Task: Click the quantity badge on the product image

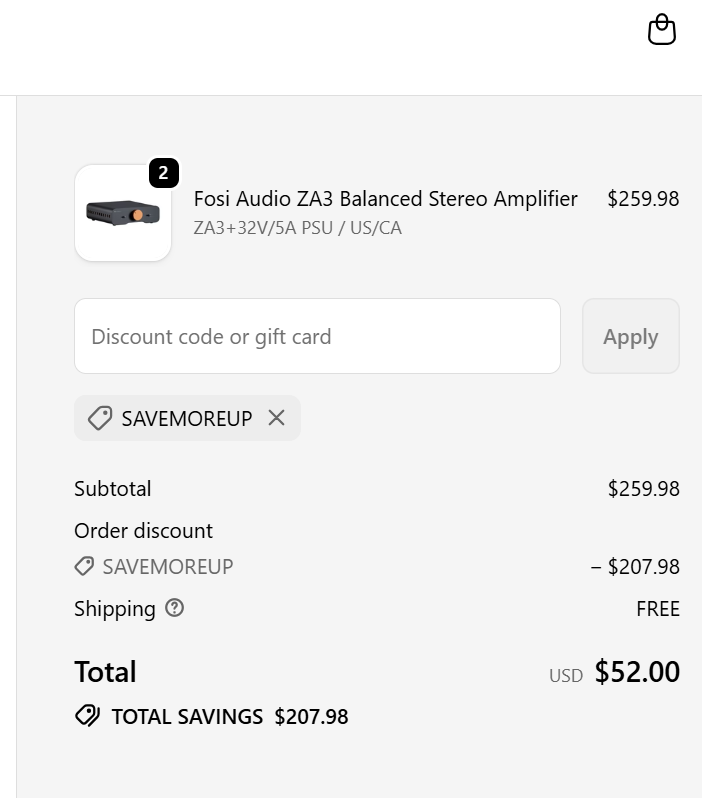Action: click(163, 173)
